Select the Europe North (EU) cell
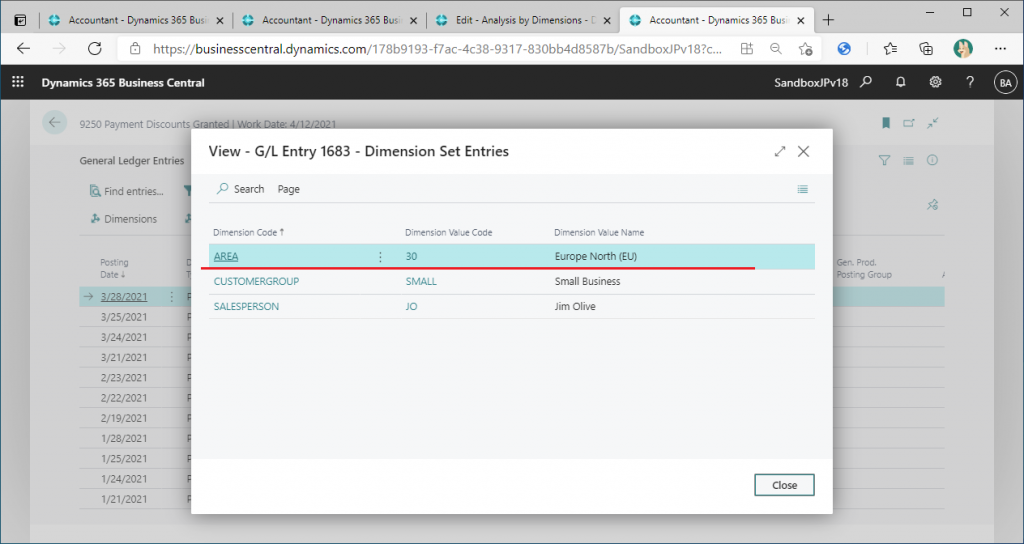1024x544 pixels. click(596, 257)
